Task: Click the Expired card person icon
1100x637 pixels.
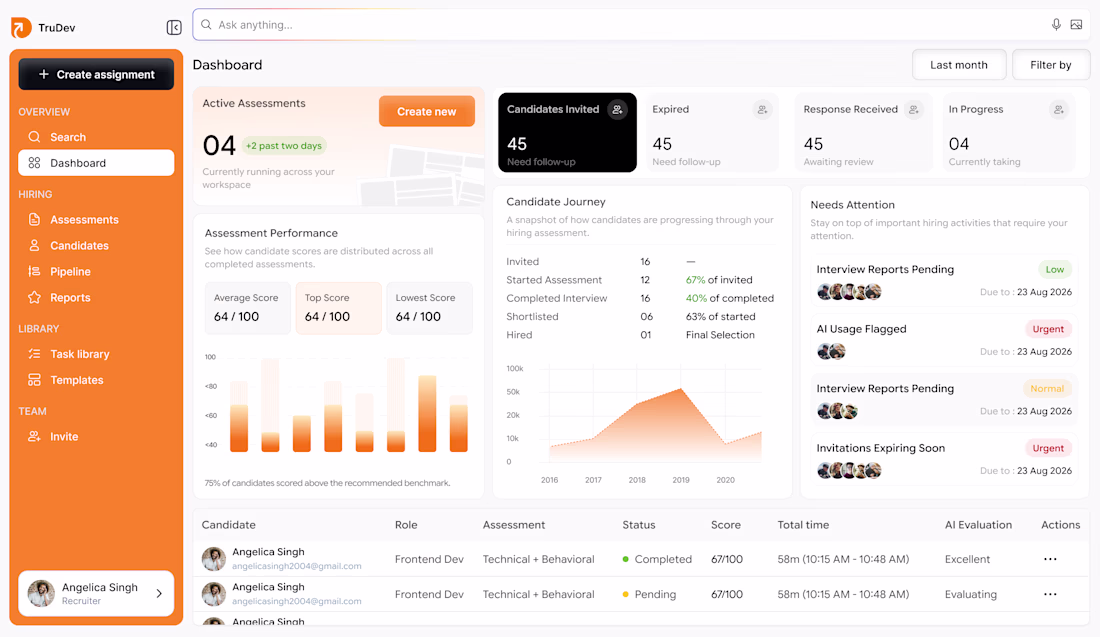Action: [x=763, y=109]
